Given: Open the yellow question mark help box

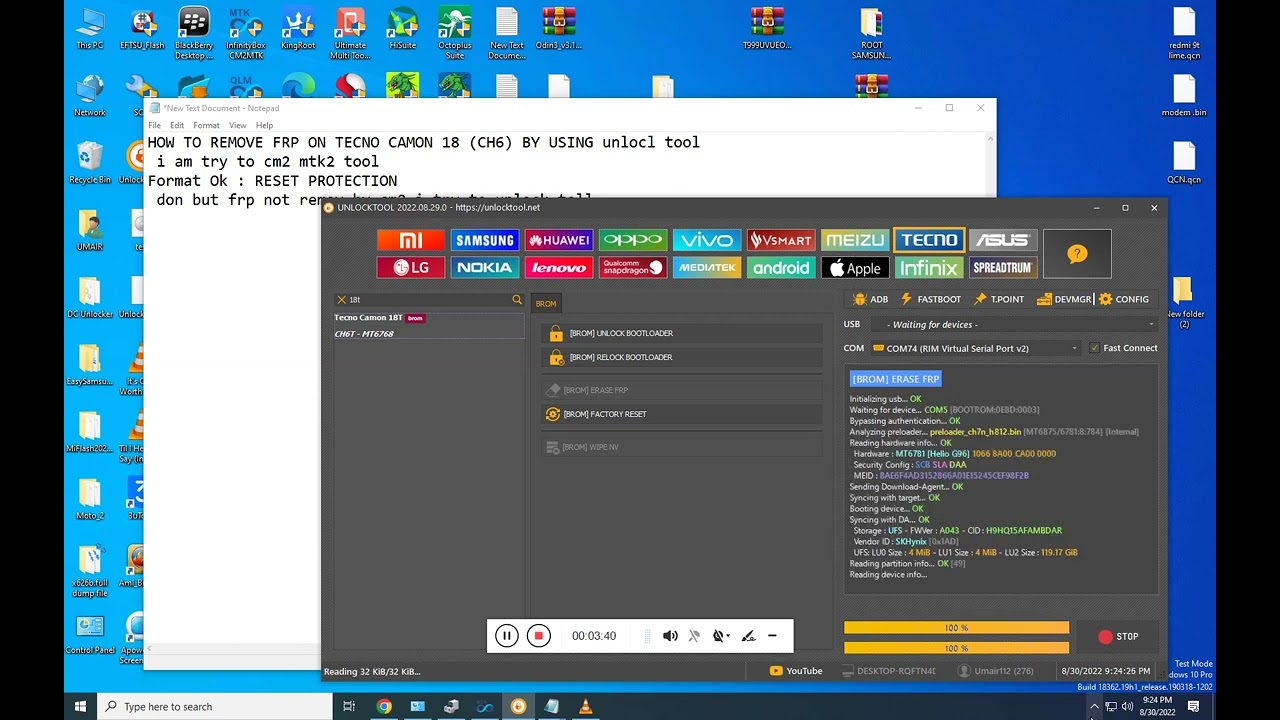Looking at the screenshot, I should pos(1077,254).
